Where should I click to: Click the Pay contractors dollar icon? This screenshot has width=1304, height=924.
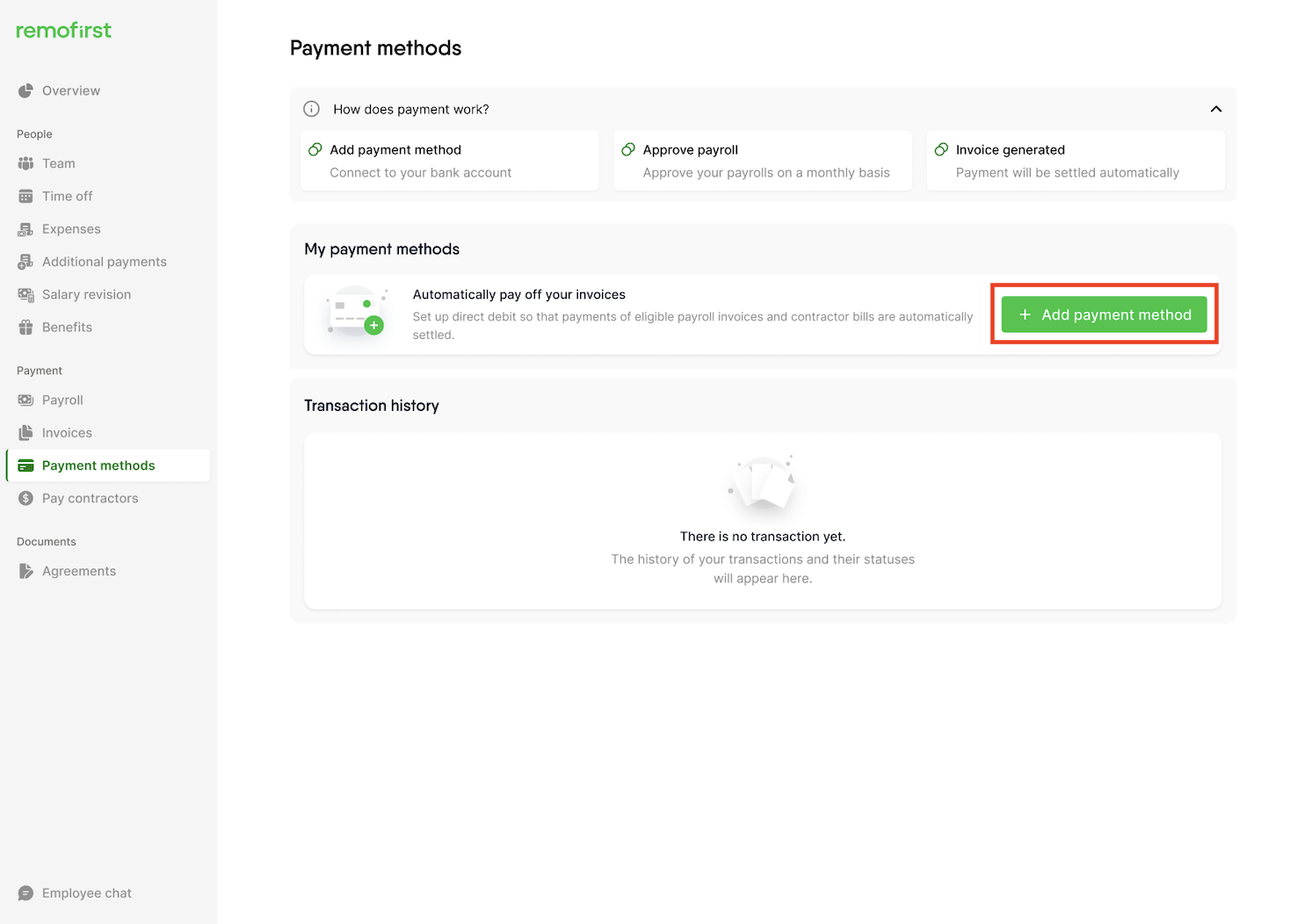[25, 498]
